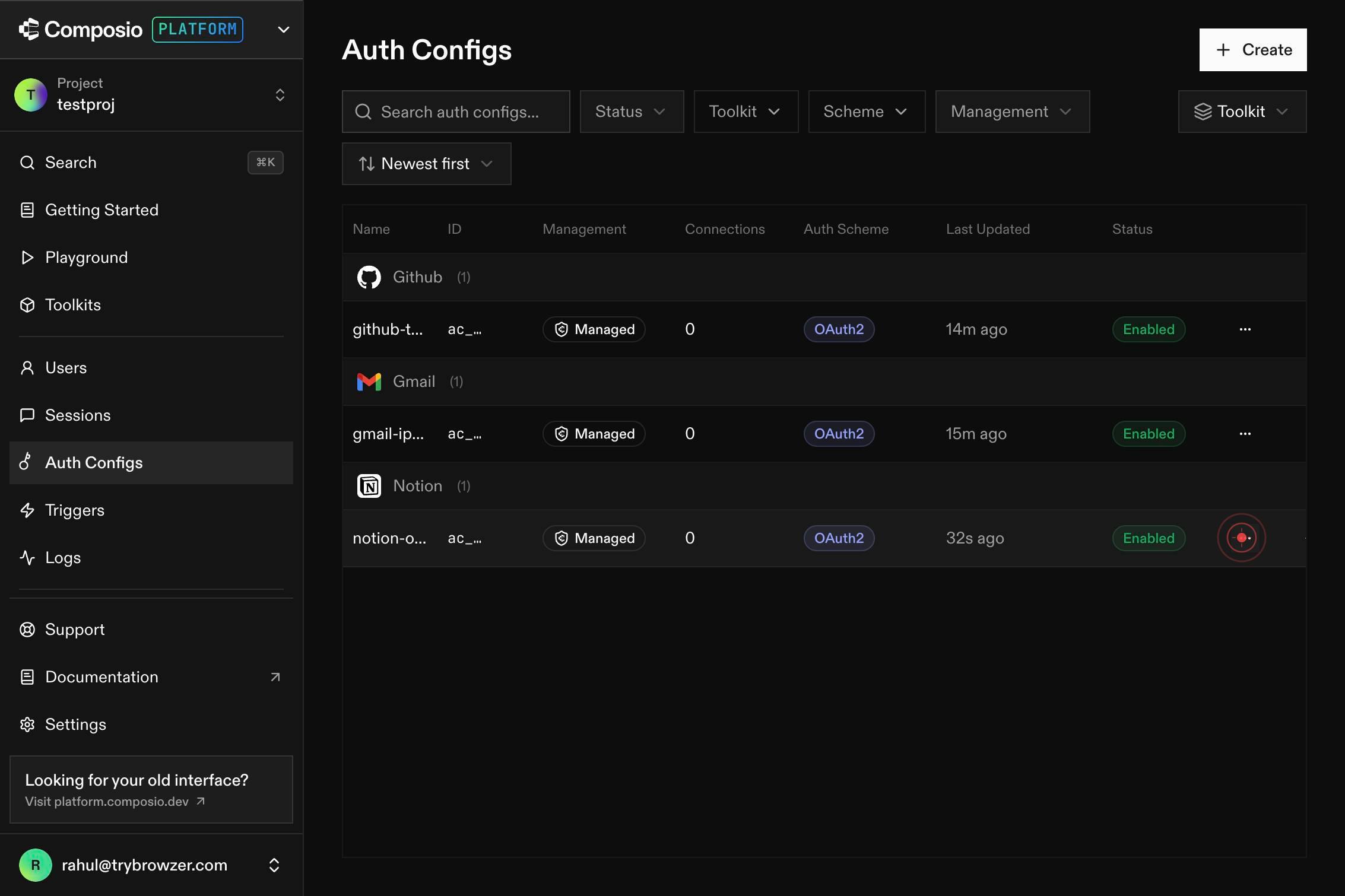Open the testproj project switcher
The image size is (1345, 896).
coord(151,95)
